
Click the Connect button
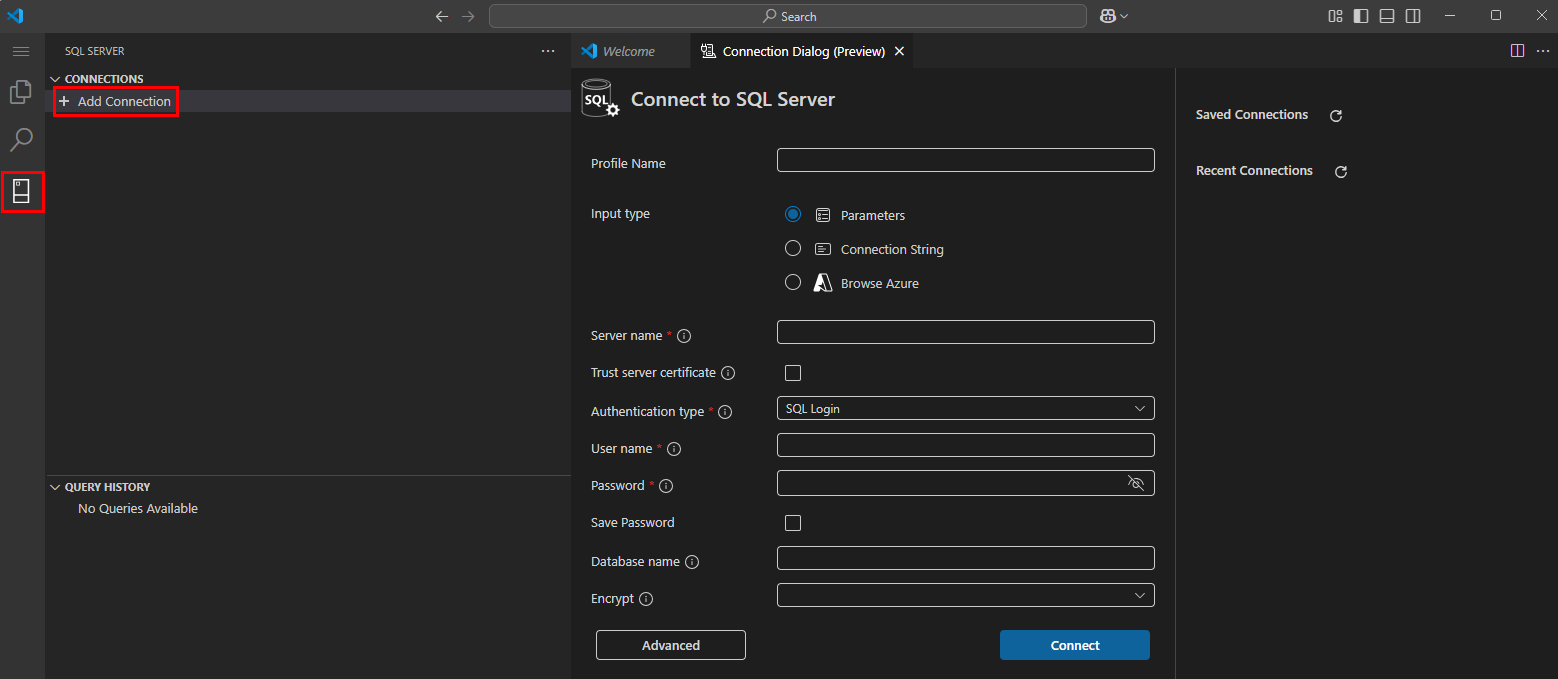pos(1074,645)
